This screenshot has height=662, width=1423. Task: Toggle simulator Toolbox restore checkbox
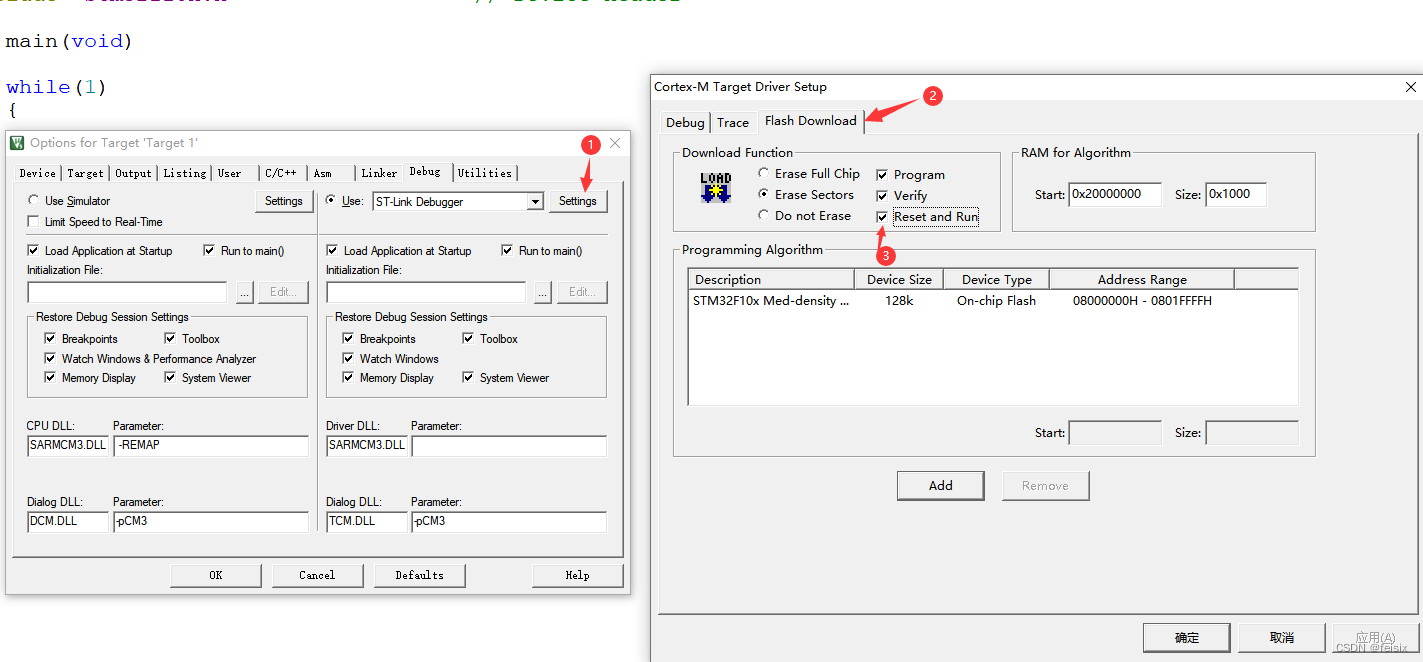170,339
